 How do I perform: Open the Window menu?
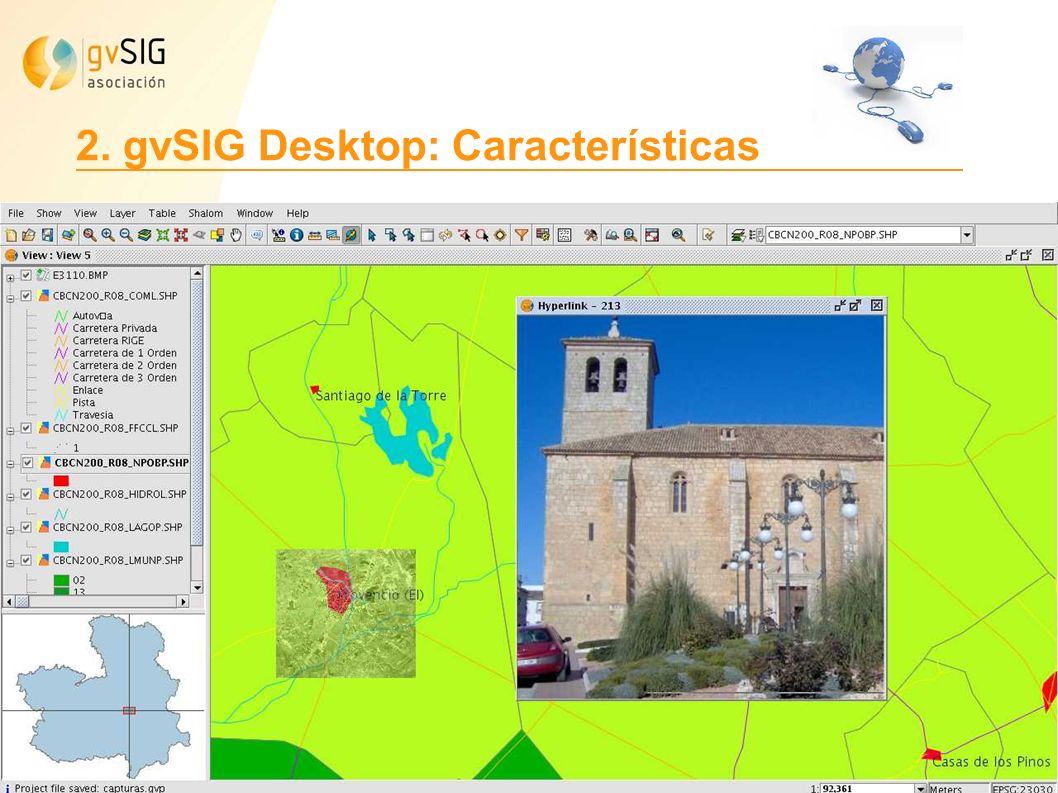[254, 213]
